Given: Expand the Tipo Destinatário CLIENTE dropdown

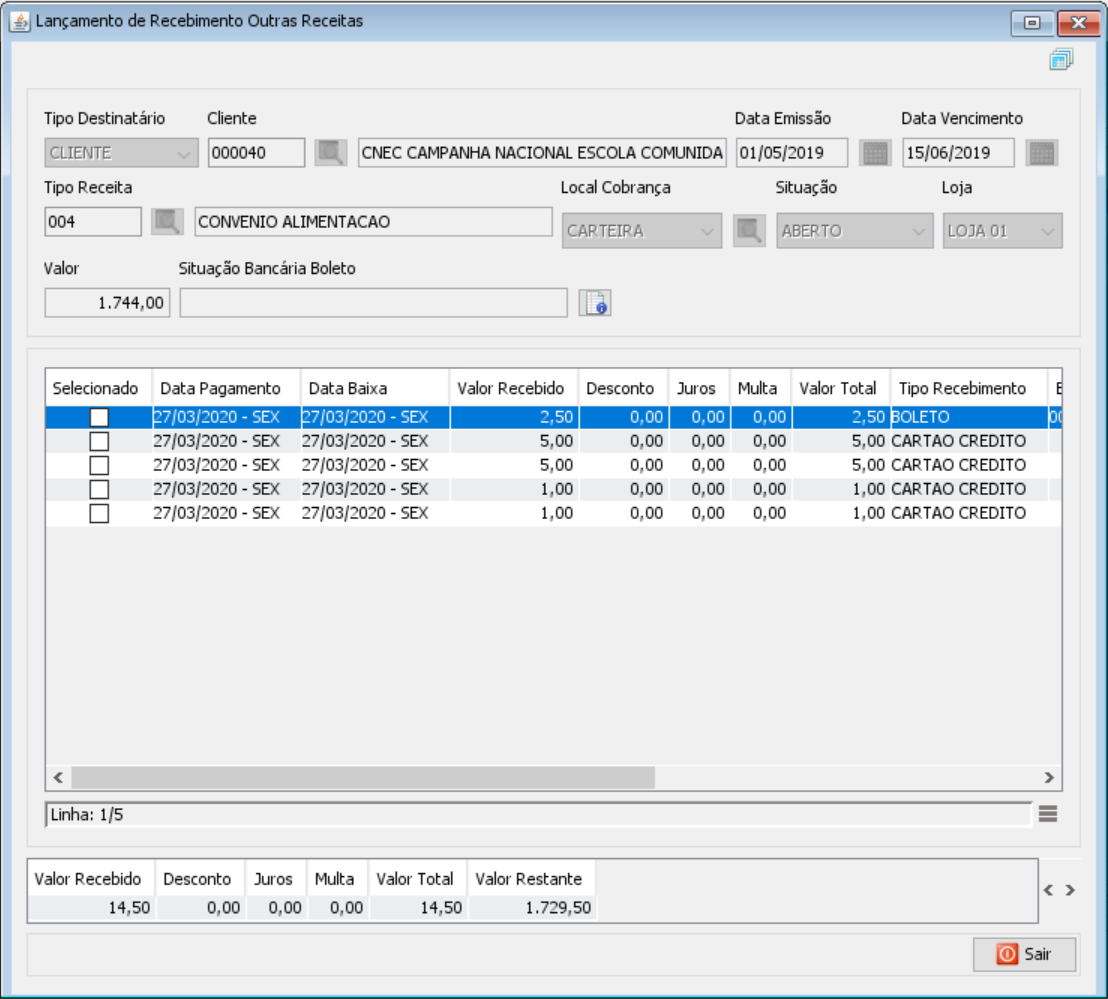Looking at the screenshot, I should click(x=120, y=154).
